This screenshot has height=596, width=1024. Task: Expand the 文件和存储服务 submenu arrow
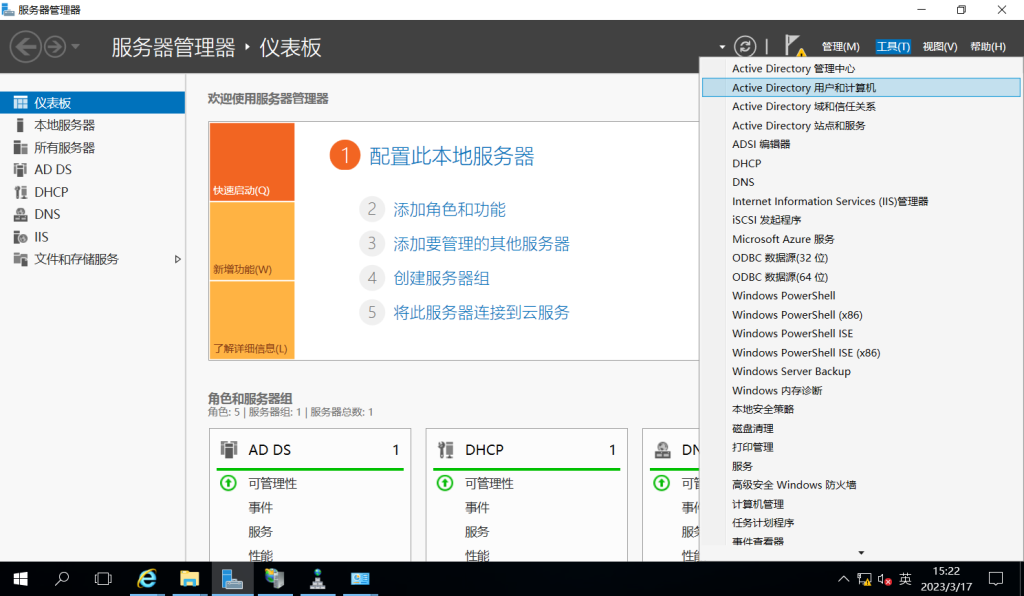(x=177, y=259)
